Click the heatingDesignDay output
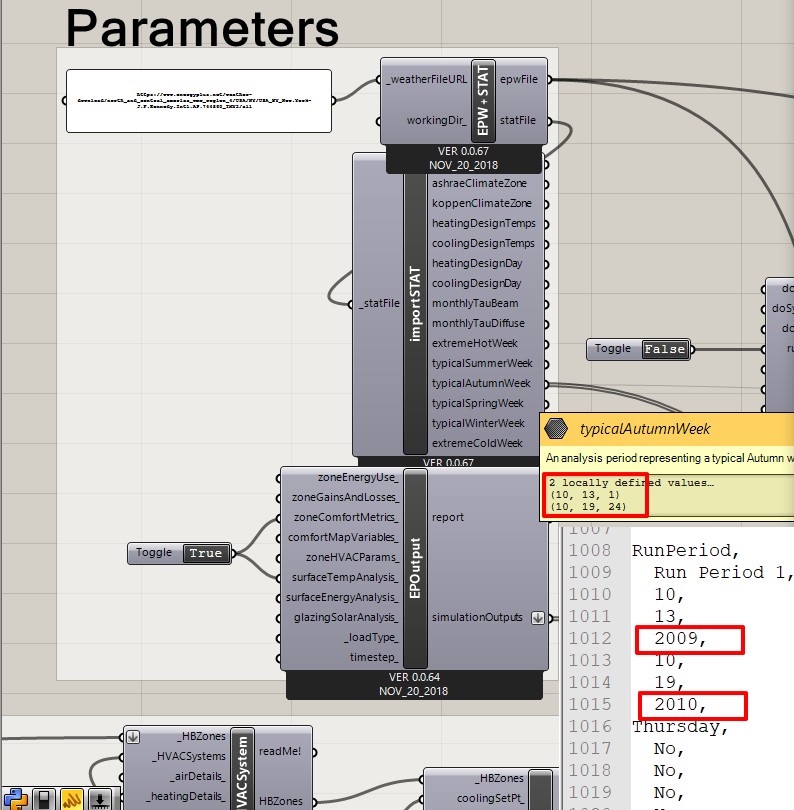The height and width of the screenshot is (810, 794). tap(477, 263)
